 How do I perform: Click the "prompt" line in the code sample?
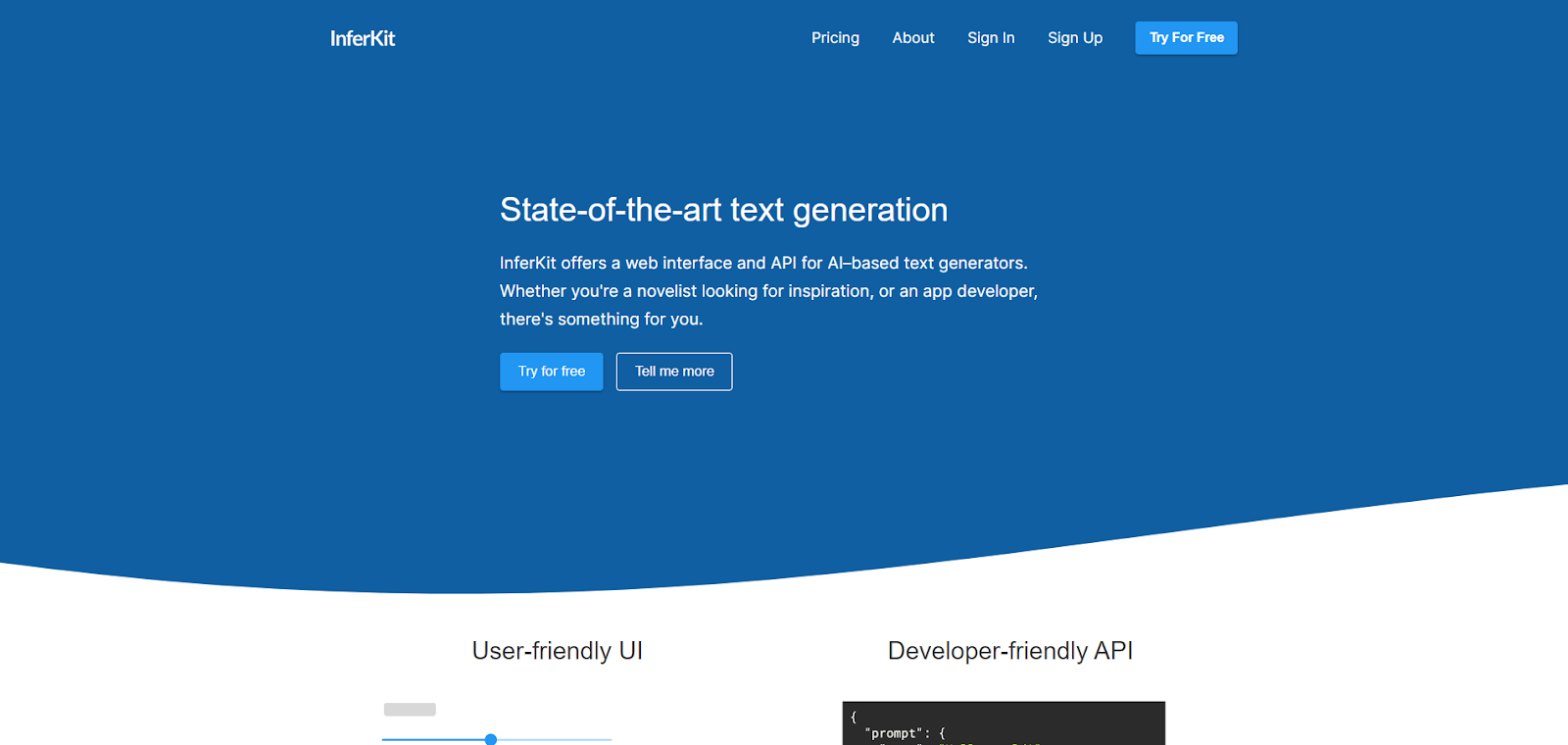point(906,733)
